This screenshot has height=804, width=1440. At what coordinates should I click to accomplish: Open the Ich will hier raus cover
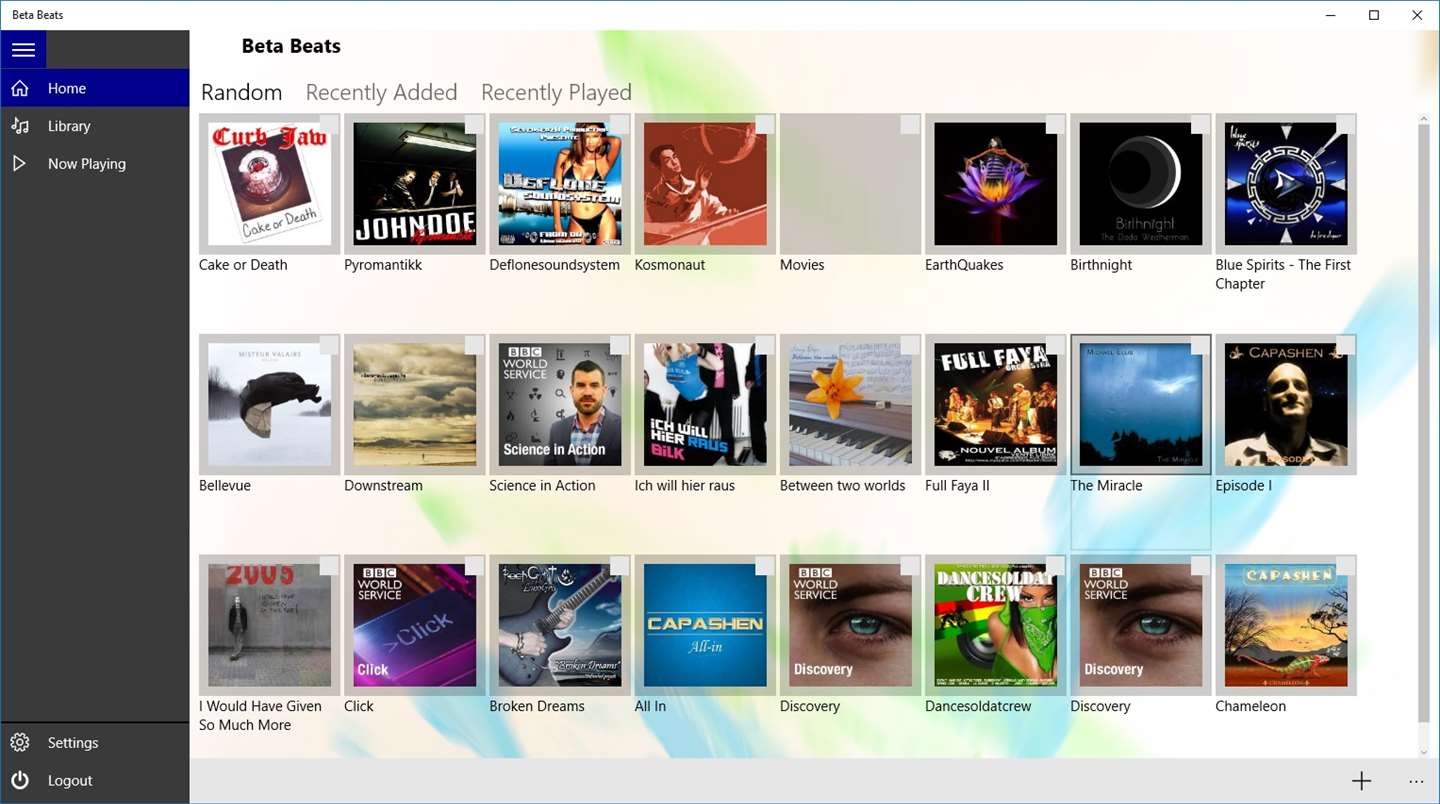coord(705,405)
